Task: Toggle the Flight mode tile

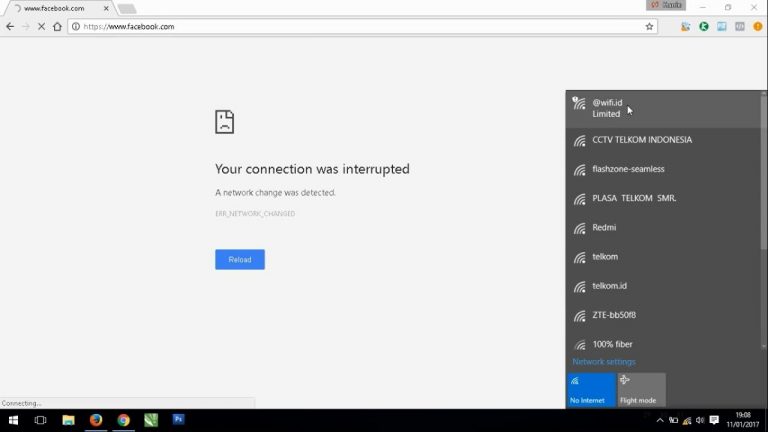Action: point(641,390)
